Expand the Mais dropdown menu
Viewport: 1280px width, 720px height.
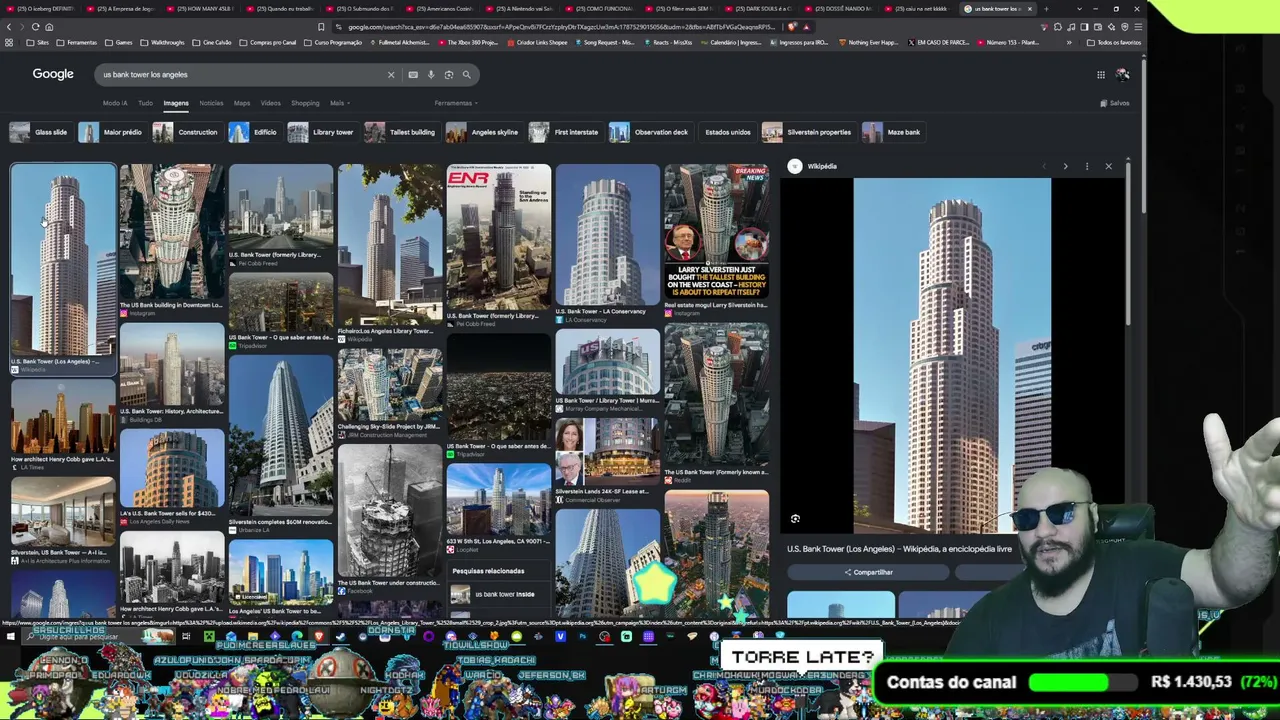click(339, 103)
